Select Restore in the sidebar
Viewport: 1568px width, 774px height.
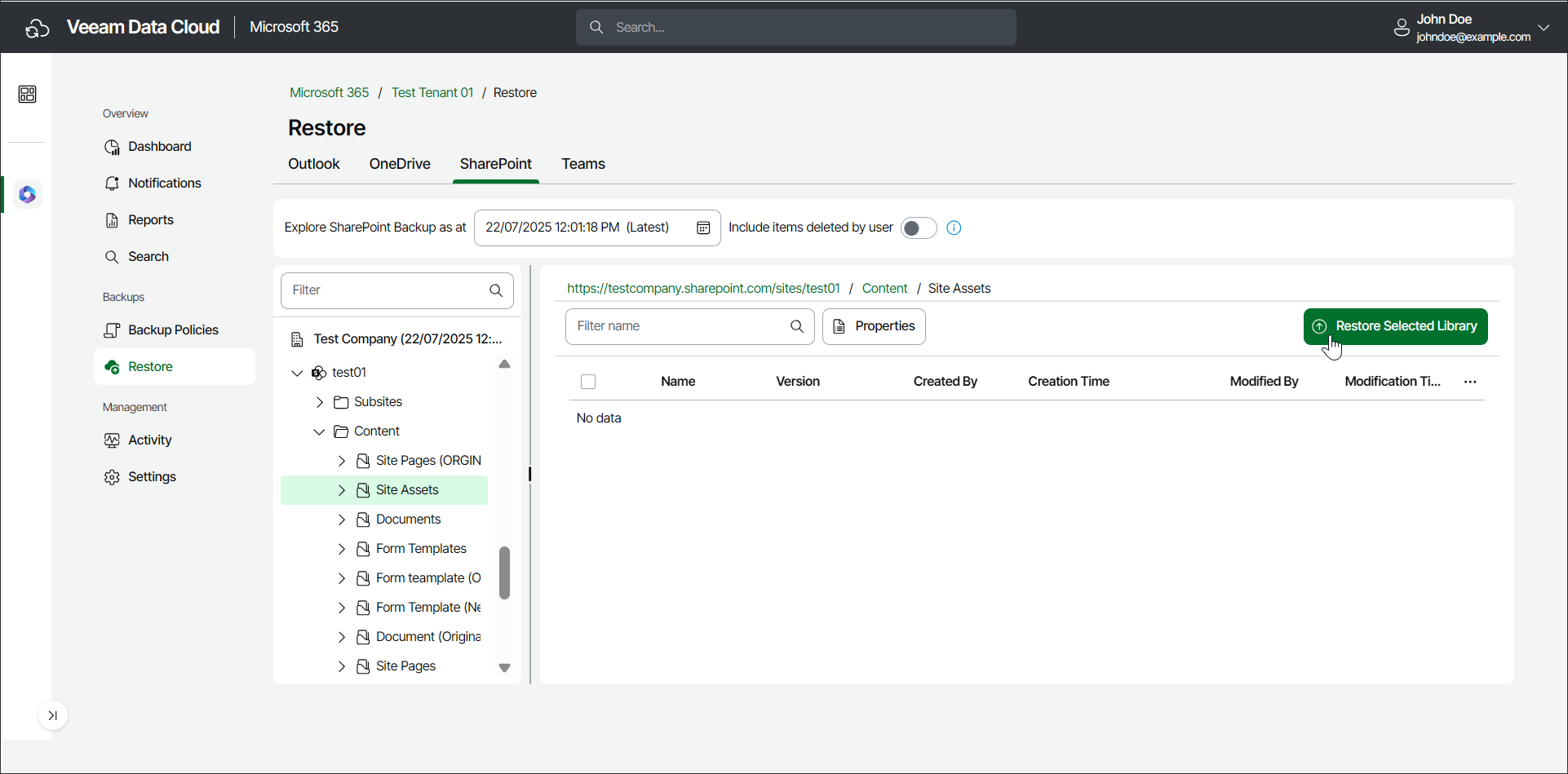tap(175, 367)
